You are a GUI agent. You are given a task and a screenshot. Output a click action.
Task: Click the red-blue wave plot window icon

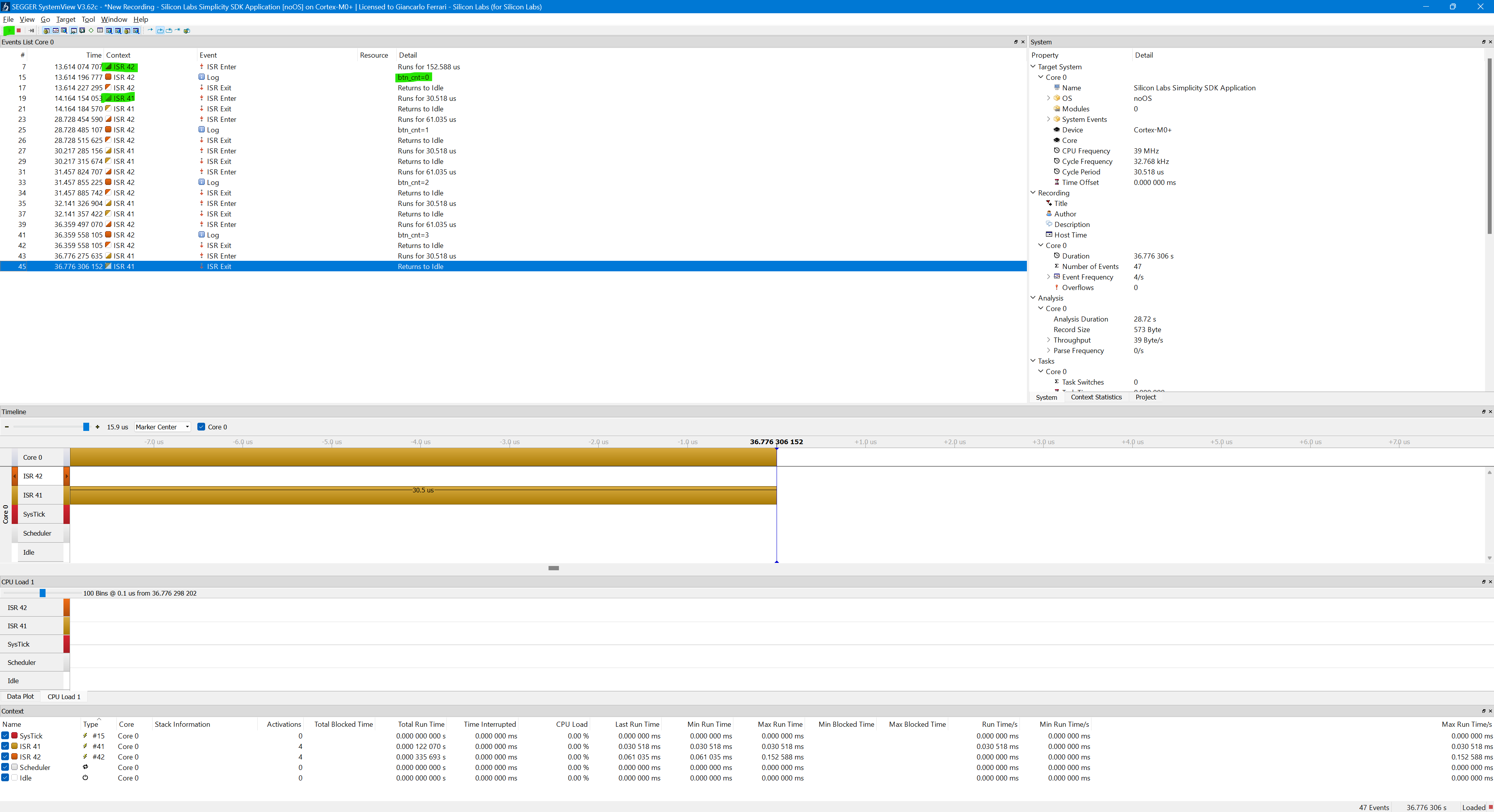56,31
